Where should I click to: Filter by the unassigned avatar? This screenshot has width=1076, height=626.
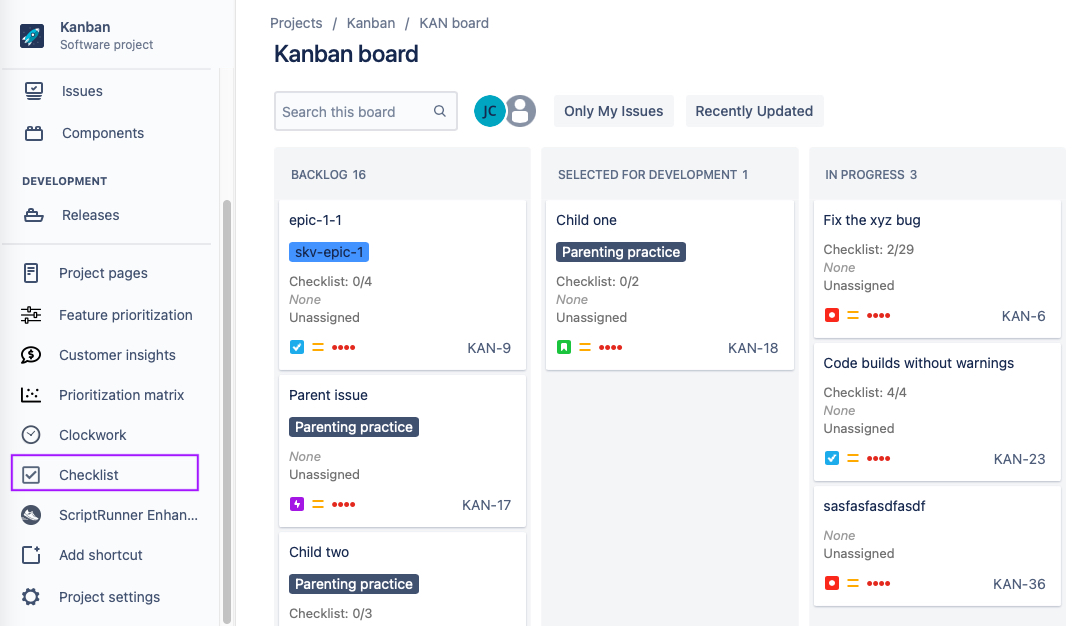(521, 111)
